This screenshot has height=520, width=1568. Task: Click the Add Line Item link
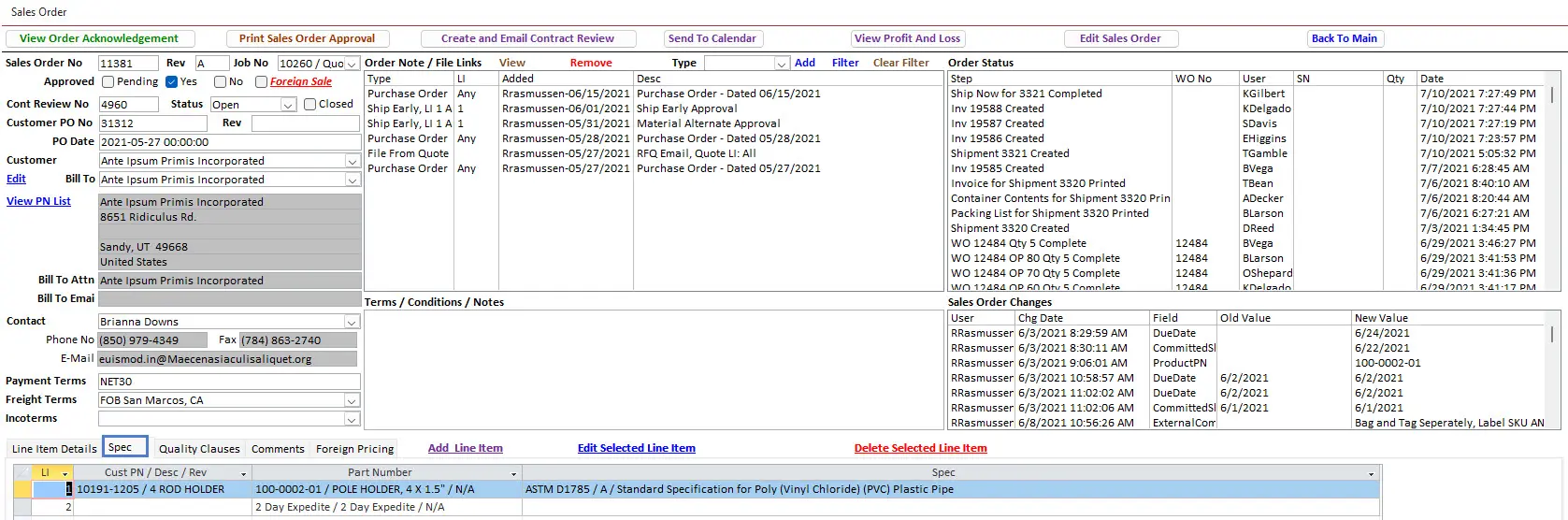[466, 448]
